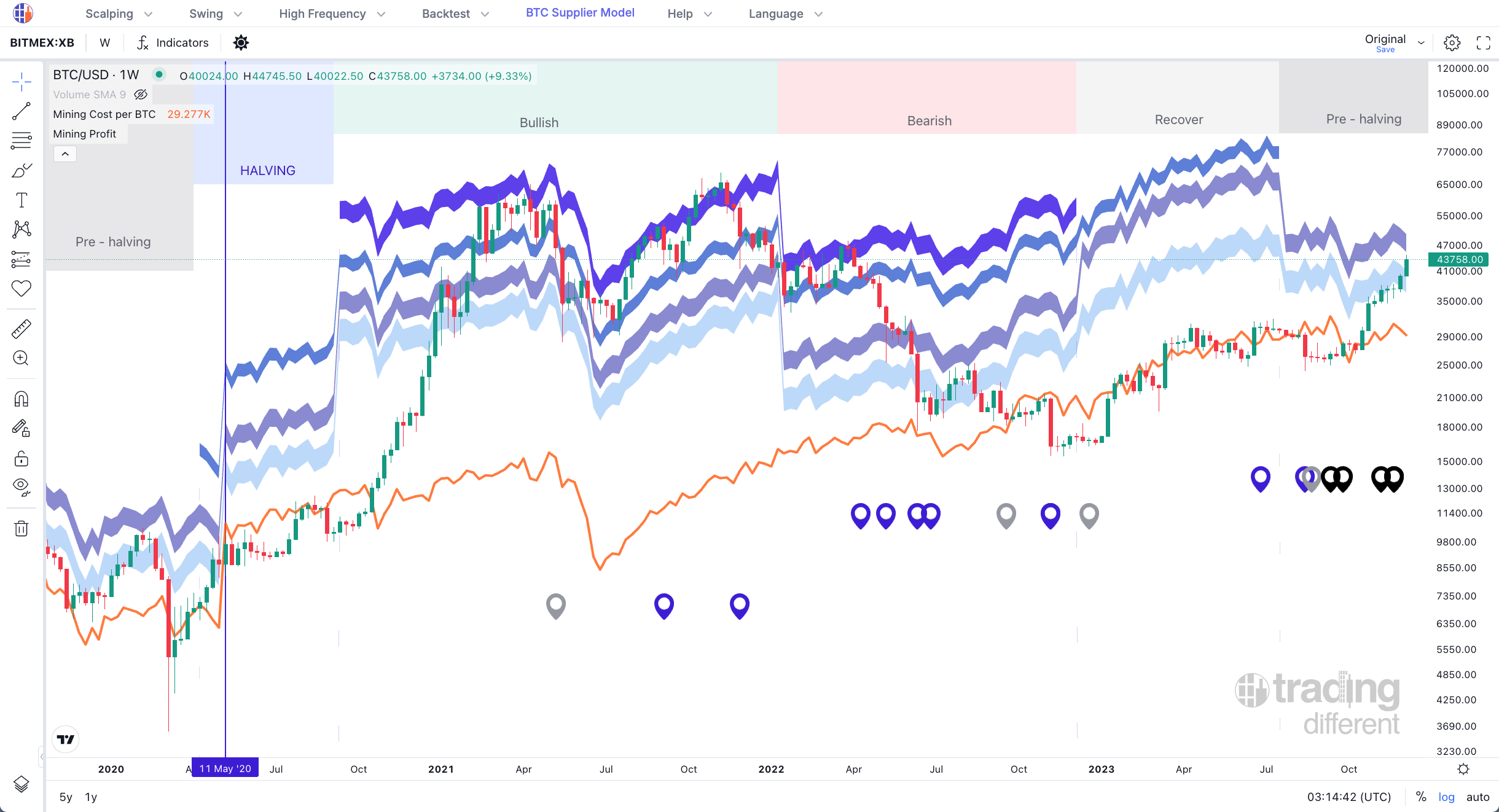Viewport: 1499px width, 812px height.
Task: Select the ruler measure tool
Action: (x=22, y=327)
